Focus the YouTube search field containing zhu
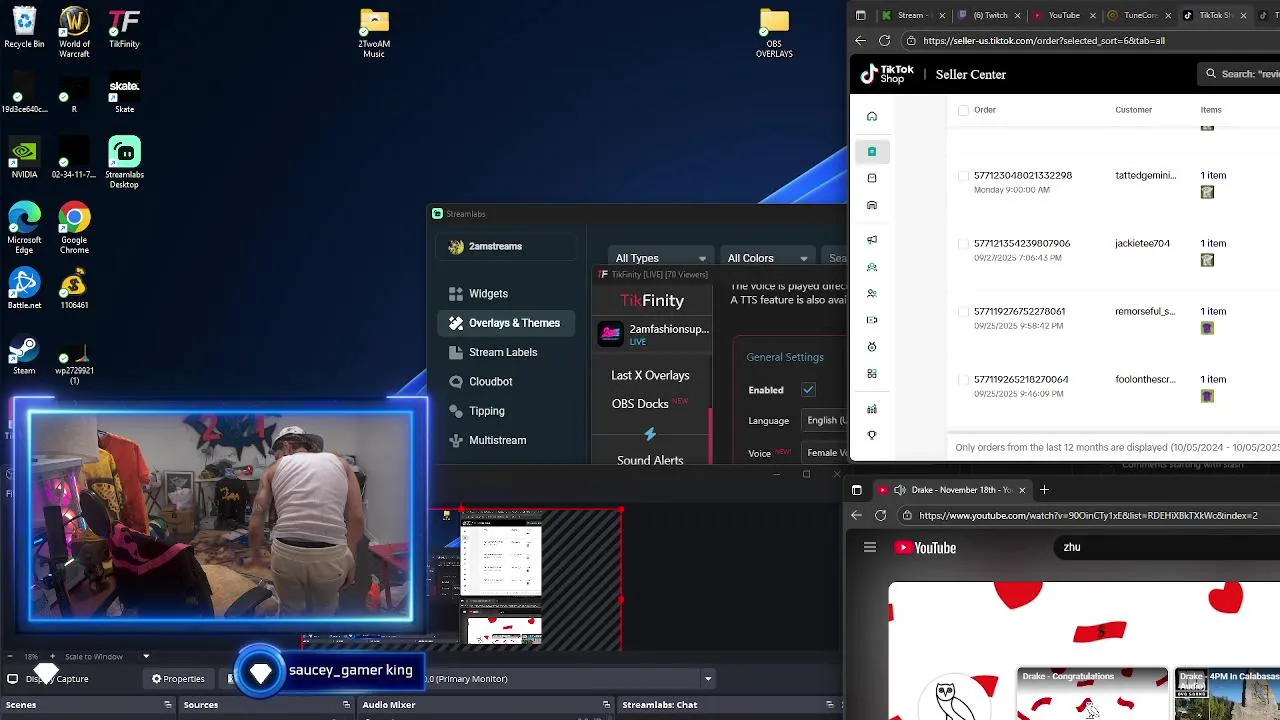This screenshot has width=1280, height=720. tap(1168, 547)
